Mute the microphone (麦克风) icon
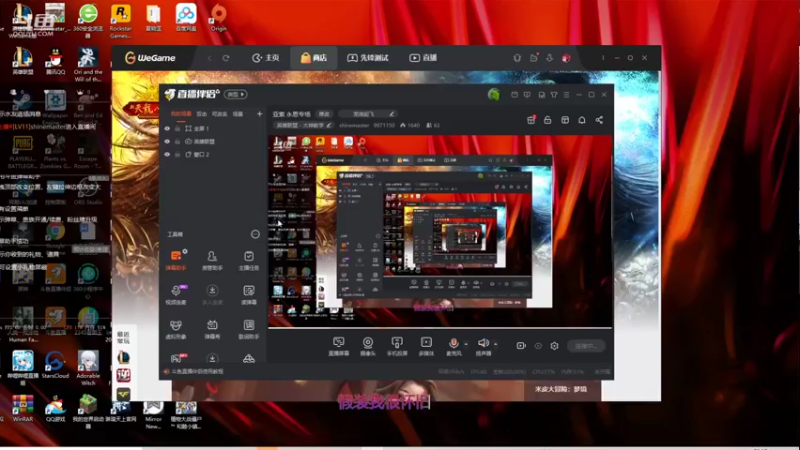Image resolution: width=800 pixels, height=450 pixels. [453, 343]
